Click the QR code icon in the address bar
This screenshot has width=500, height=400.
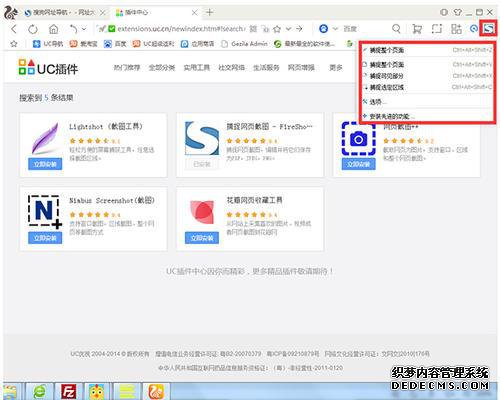click(x=253, y=29)
